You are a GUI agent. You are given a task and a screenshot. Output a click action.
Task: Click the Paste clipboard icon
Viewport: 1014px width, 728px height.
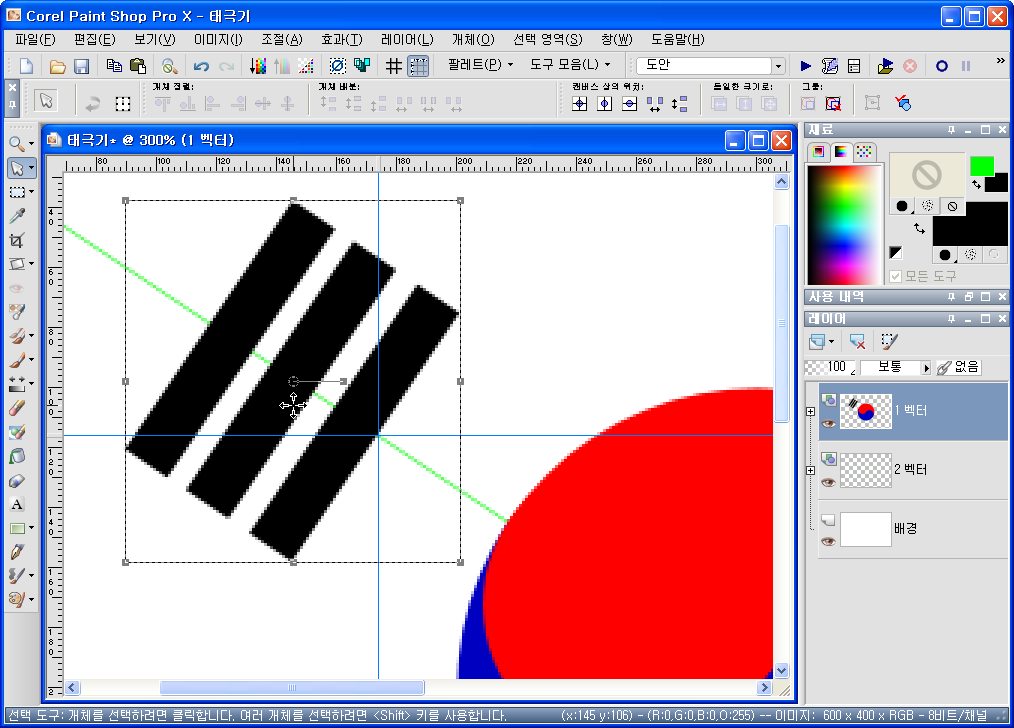138,65
